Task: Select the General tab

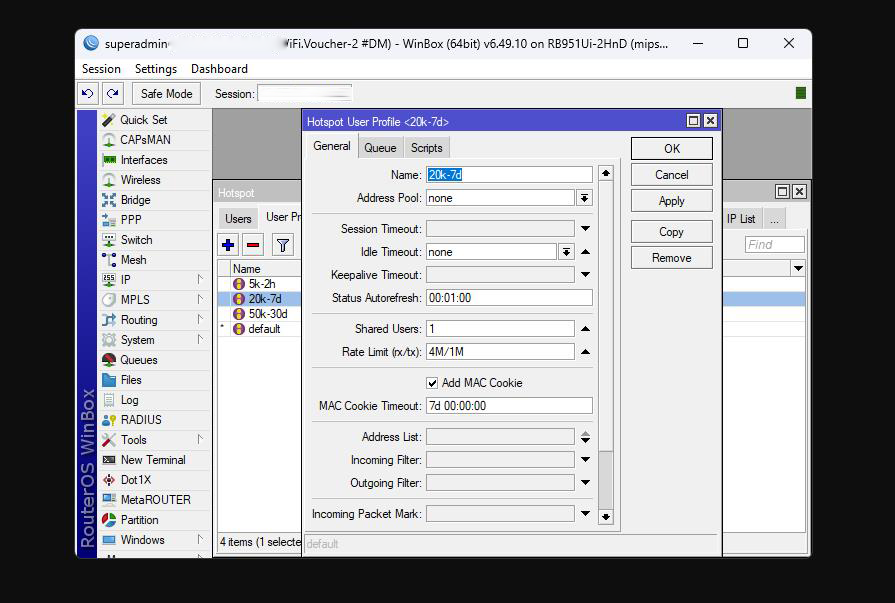Action: click(332, 146)
